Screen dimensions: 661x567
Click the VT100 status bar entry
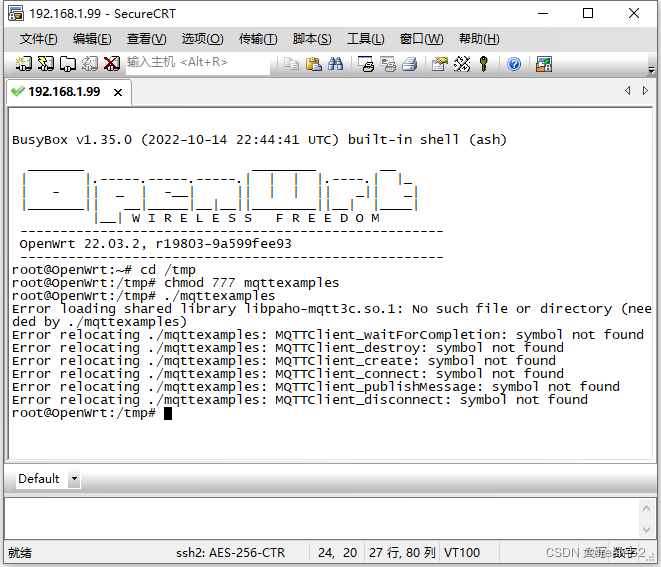tap(462, 553)
